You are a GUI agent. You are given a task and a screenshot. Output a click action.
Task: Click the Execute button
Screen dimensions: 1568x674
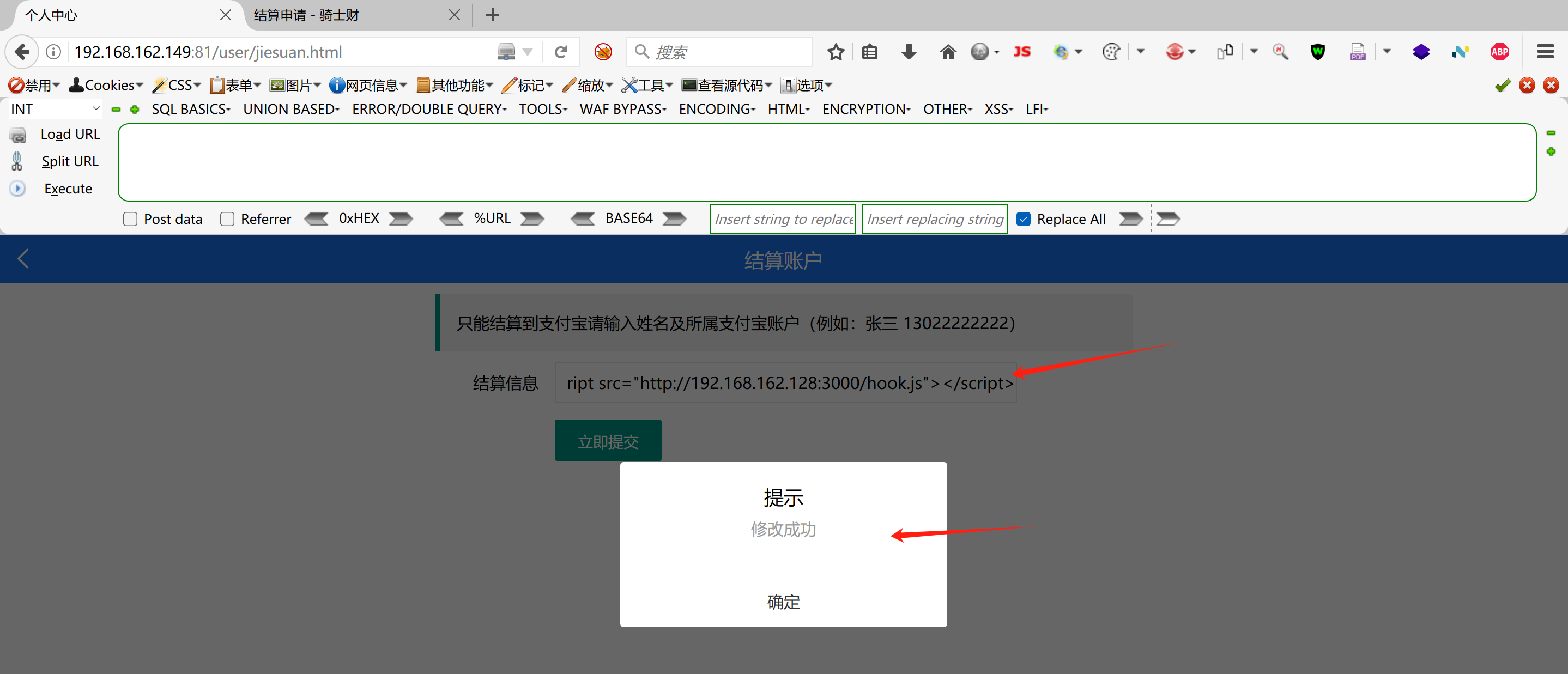click(68, 189)
